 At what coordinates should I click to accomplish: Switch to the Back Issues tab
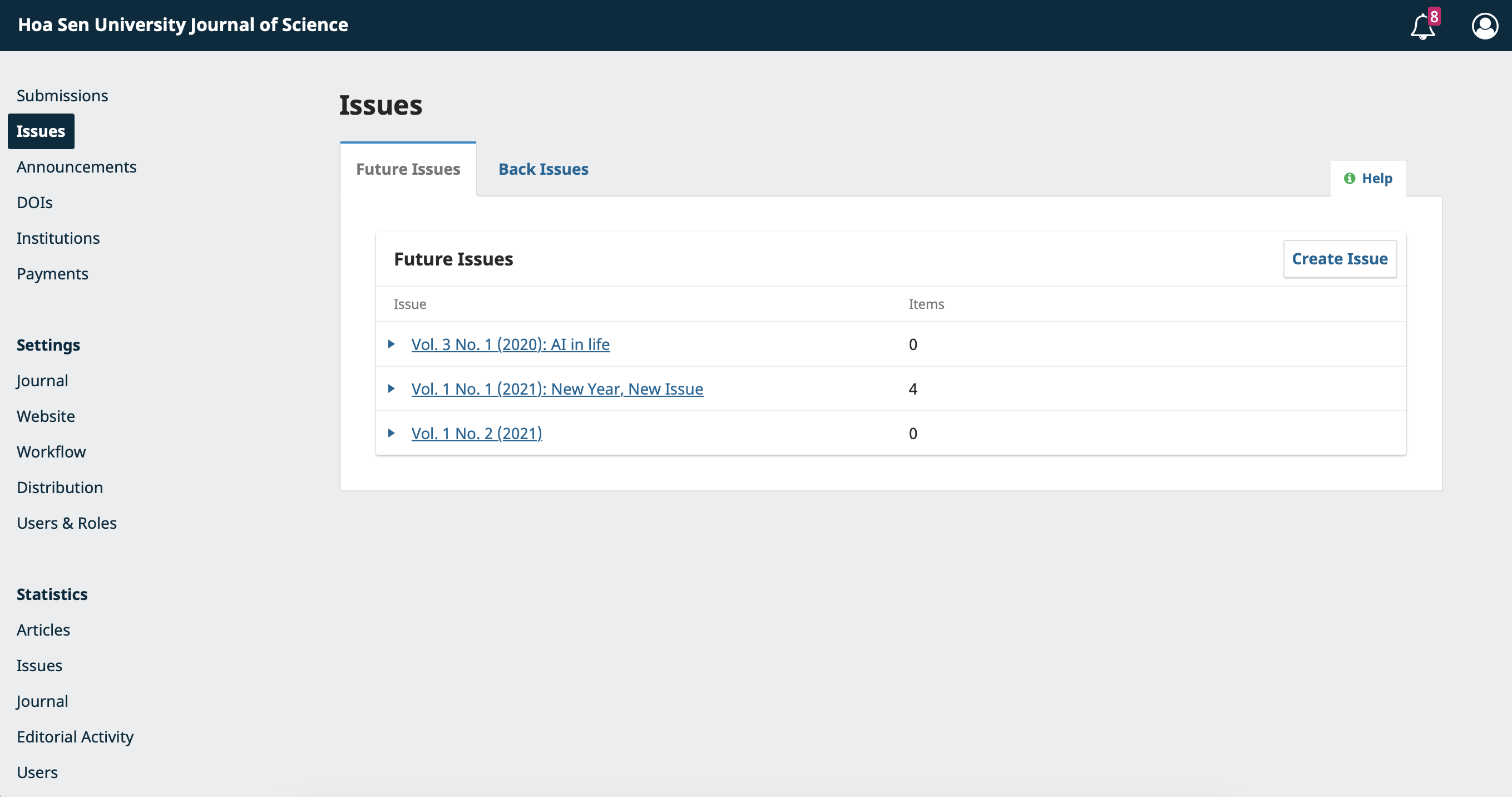pyautogui.click(x=543, y=169)
